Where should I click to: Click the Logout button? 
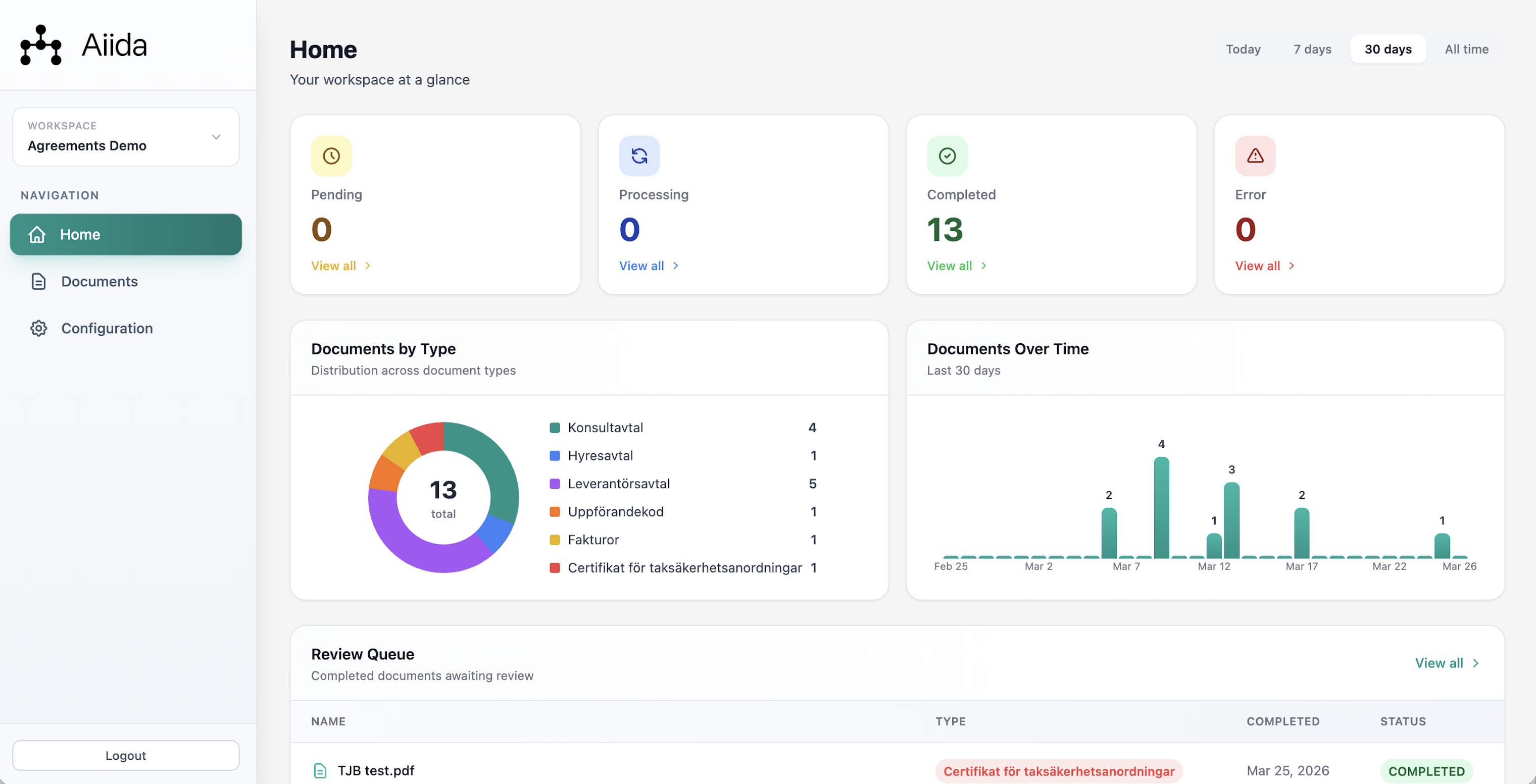click(126, 755)
